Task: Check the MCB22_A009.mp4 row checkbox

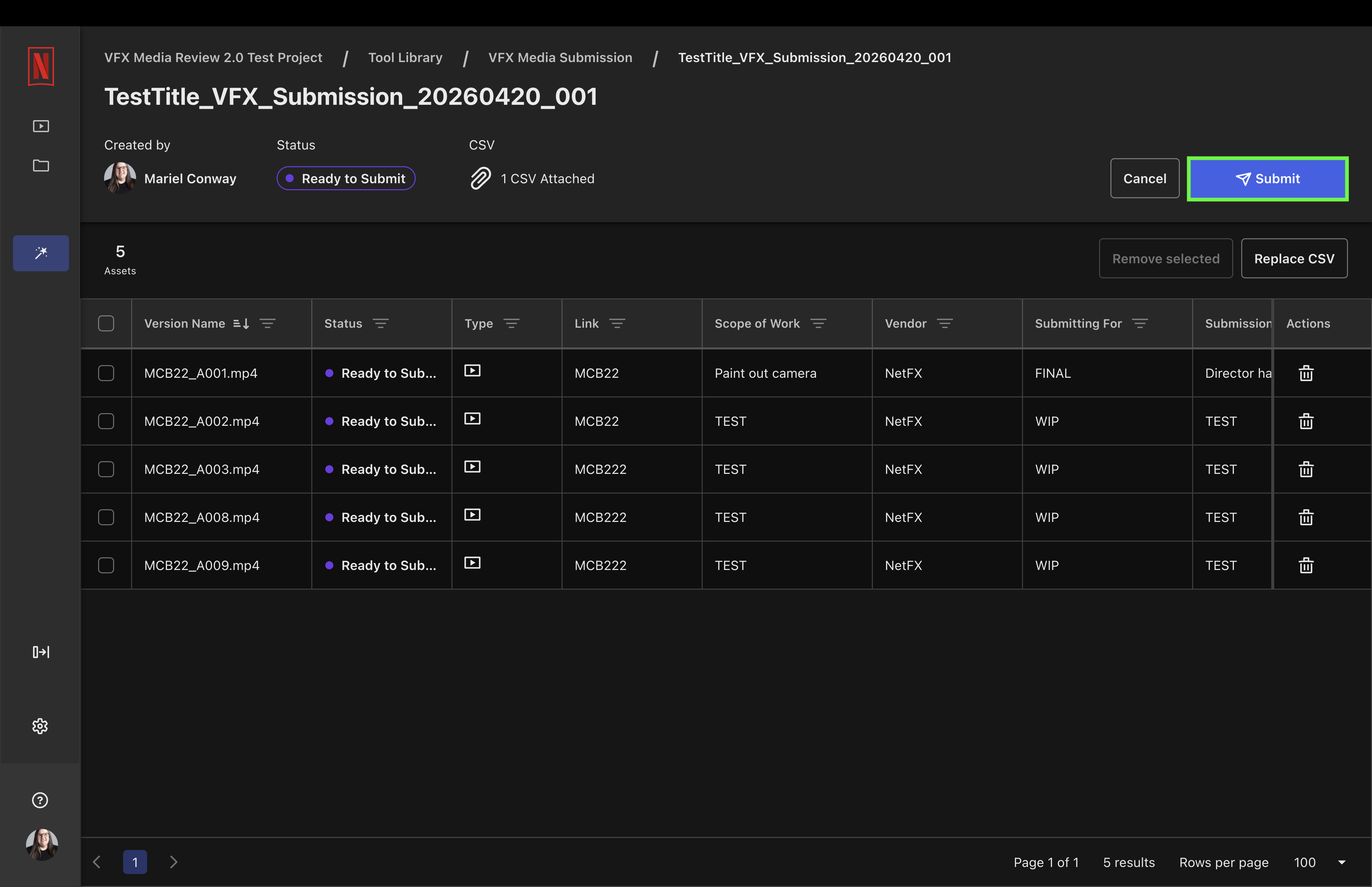Action: point(106,566)
